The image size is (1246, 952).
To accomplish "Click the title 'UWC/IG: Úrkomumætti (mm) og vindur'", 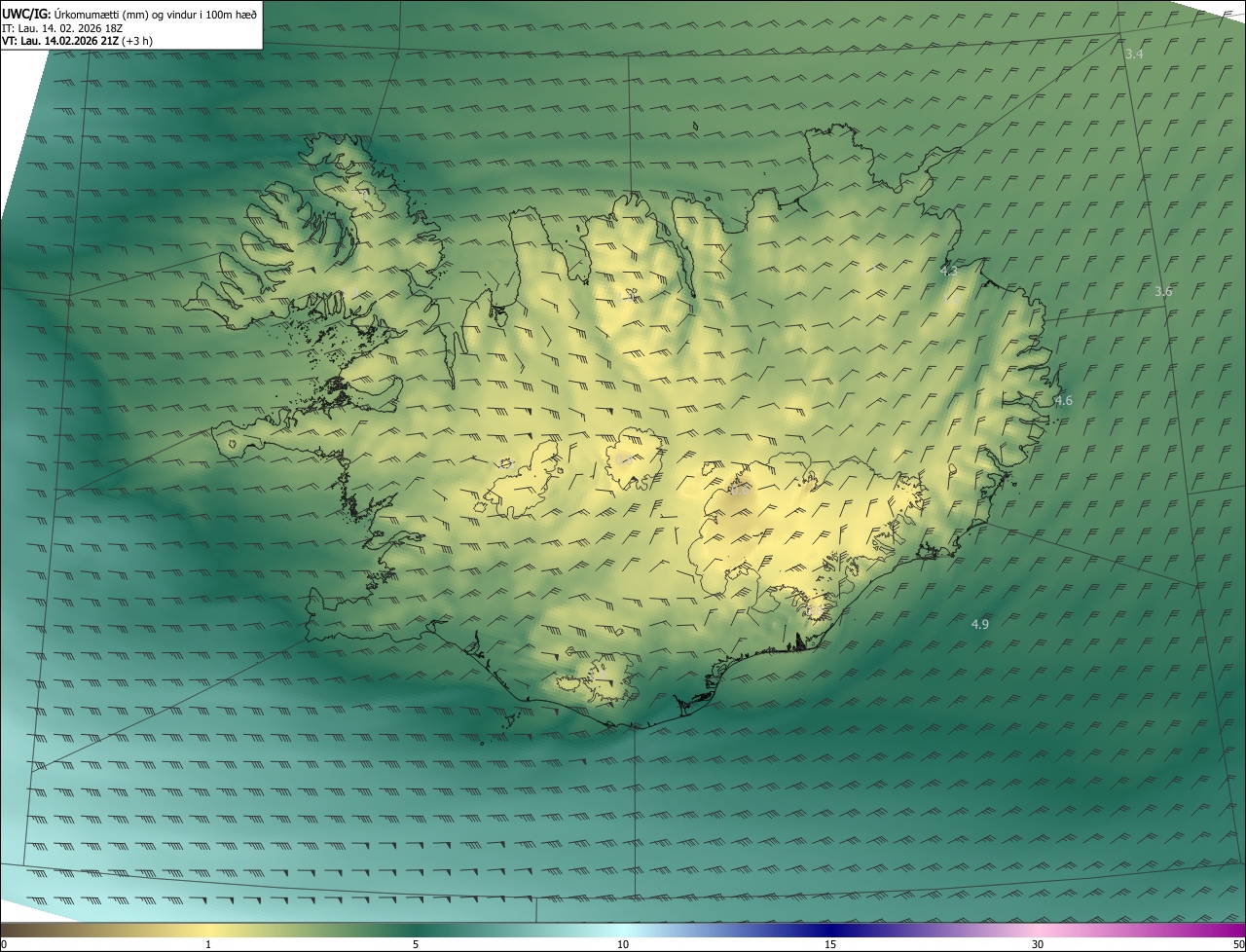I will coord(129,13).
